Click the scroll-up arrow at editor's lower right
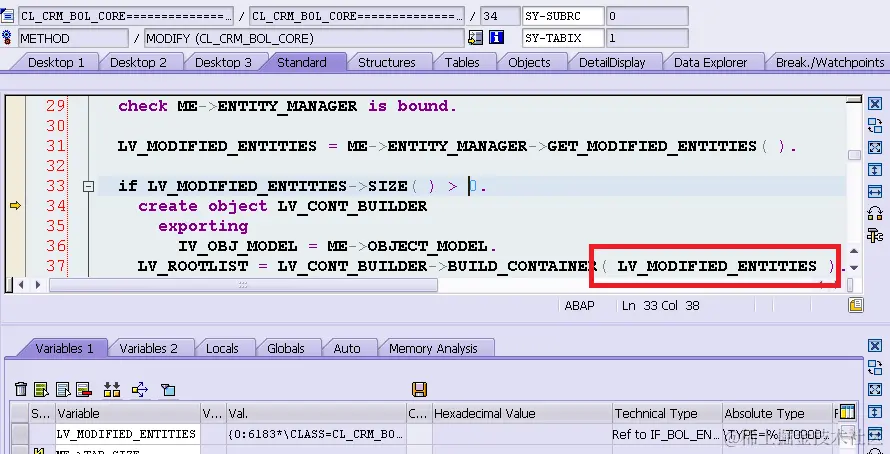This screenshot has height=454, width=890. tap(854, 251)
